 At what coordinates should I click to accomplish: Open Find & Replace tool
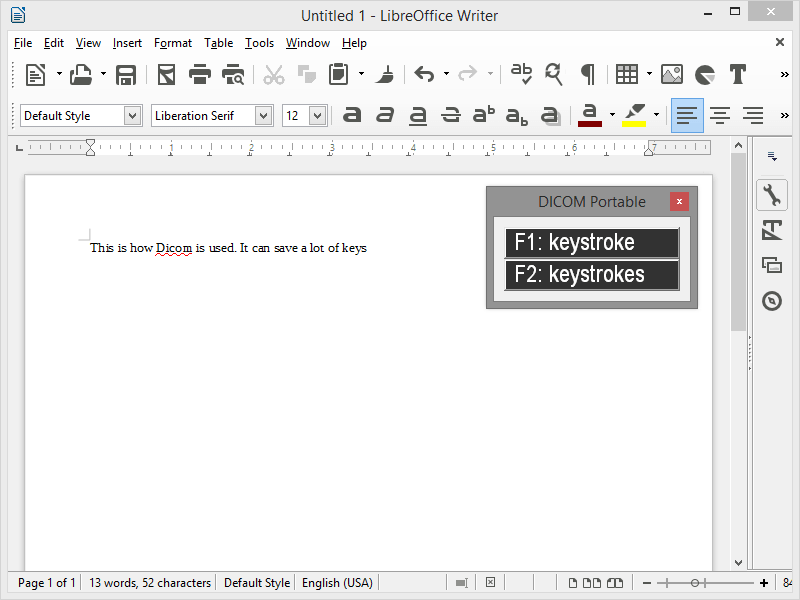[554, 75]
